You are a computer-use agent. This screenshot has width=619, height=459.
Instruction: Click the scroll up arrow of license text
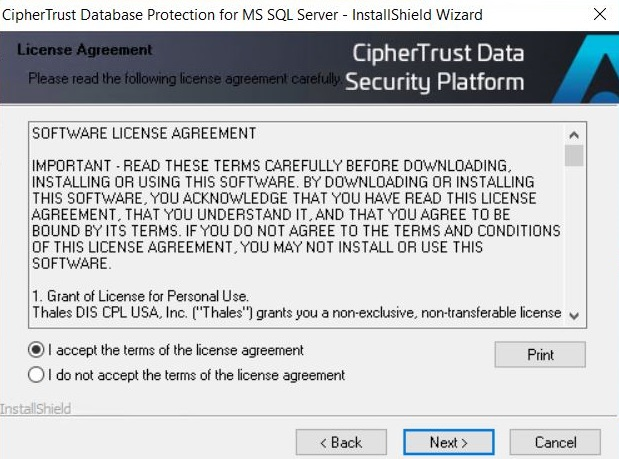coord(574,135)
